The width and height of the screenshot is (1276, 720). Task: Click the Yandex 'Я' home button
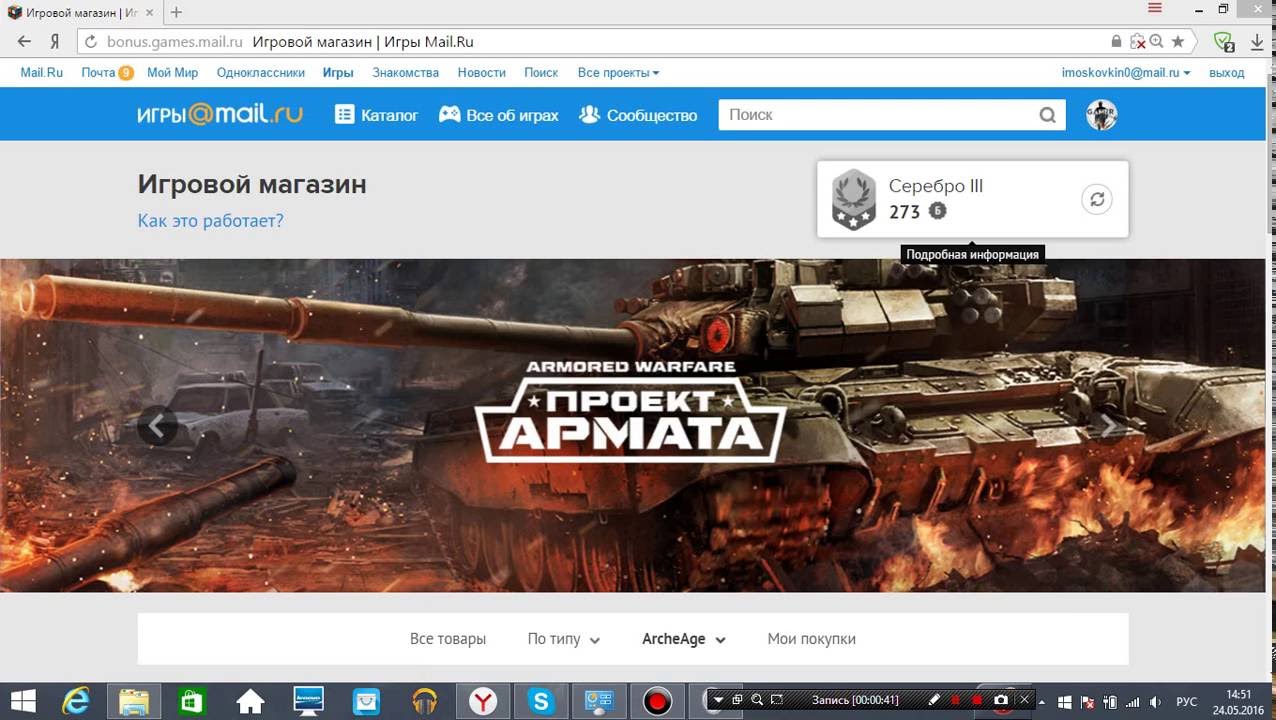(x=55, y=42)
